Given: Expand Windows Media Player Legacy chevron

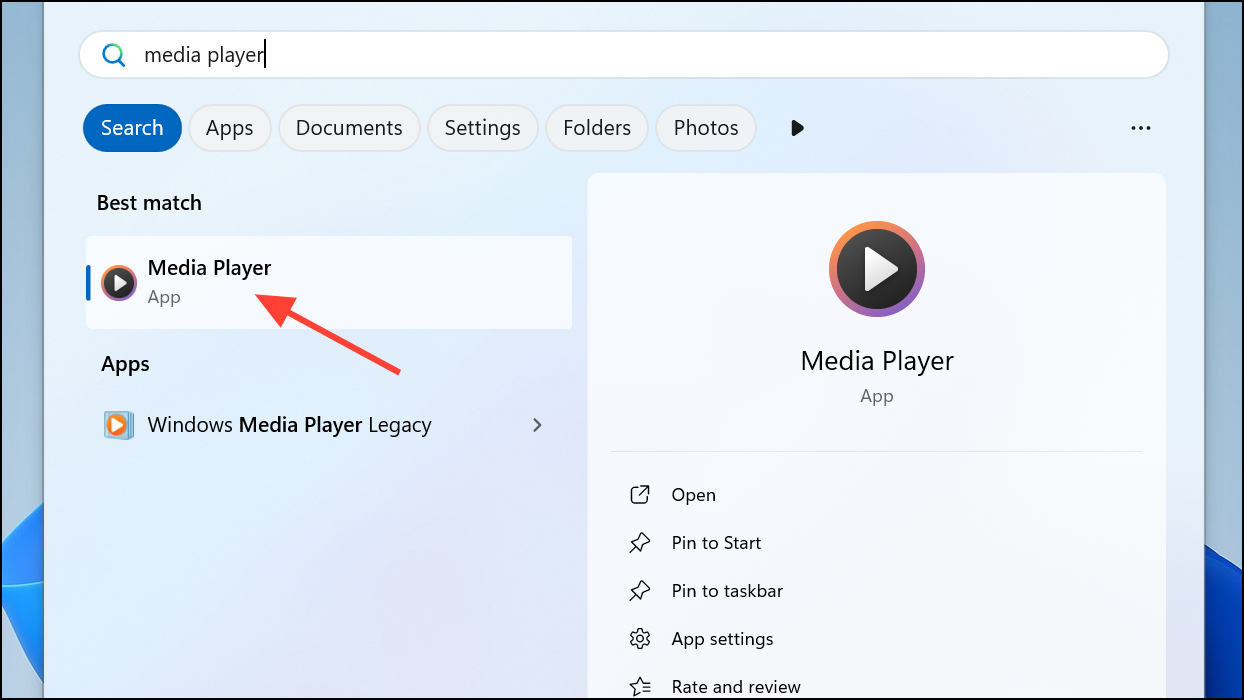Looking at the screenshot, I should point(537,425).
